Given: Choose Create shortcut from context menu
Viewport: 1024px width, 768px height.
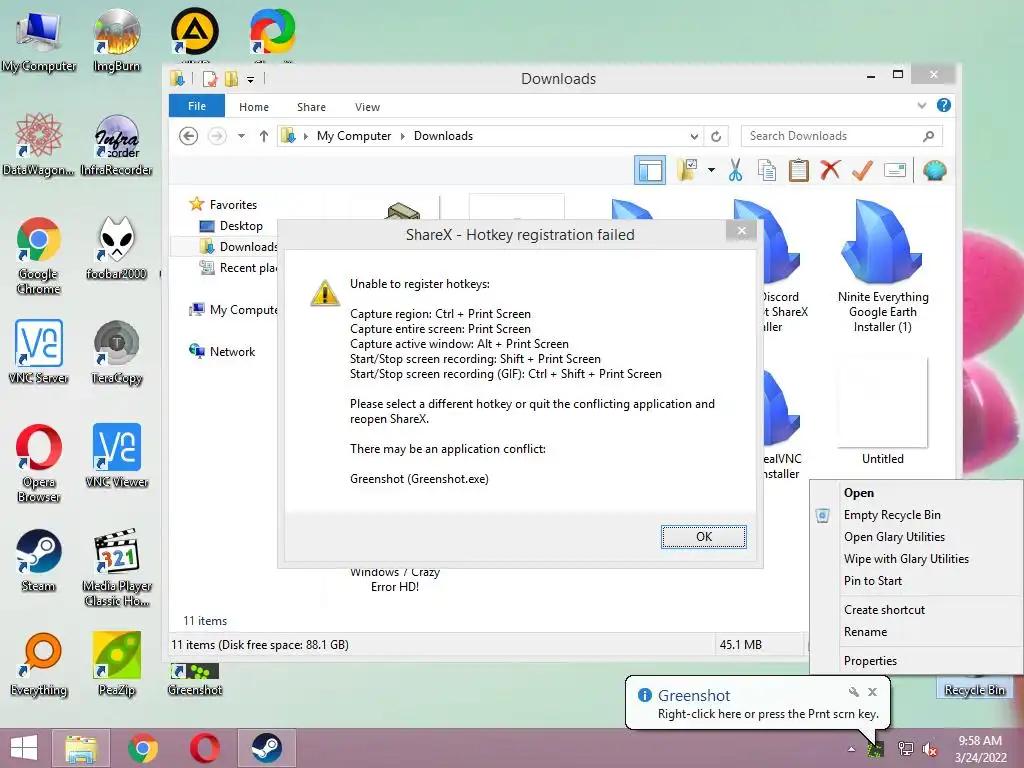Looking at the screenshot, I should (884, 609).
